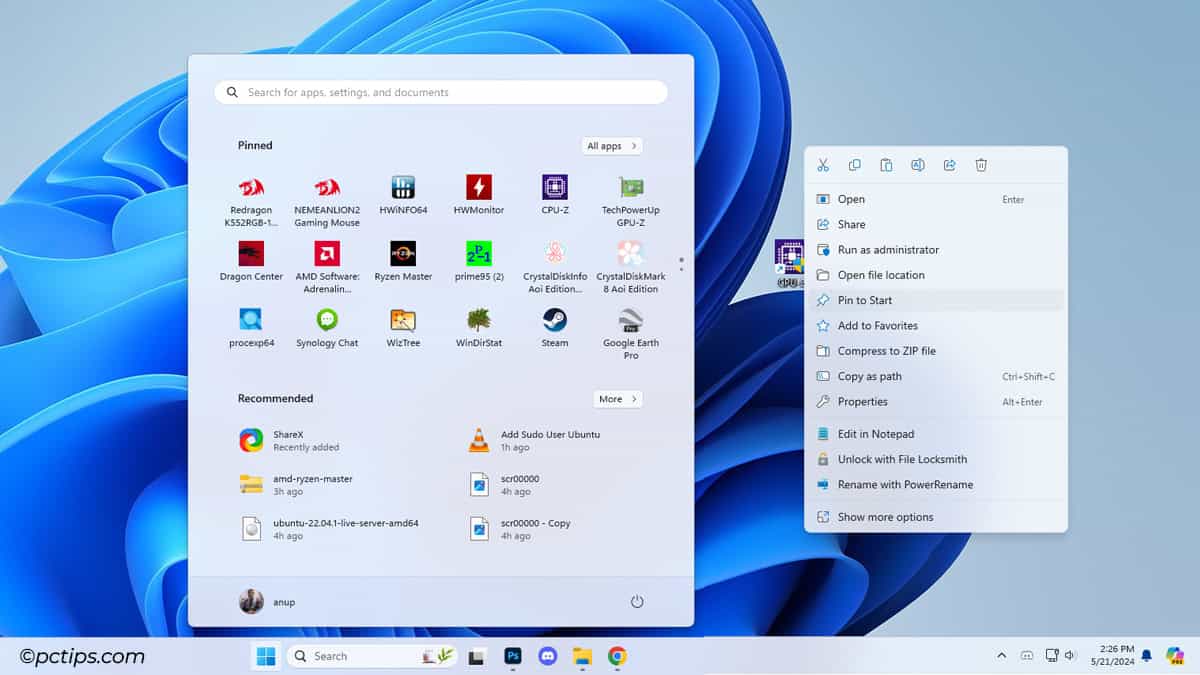Open Discord from the taskbar
Screen dimensions: 1200x675
548,656
